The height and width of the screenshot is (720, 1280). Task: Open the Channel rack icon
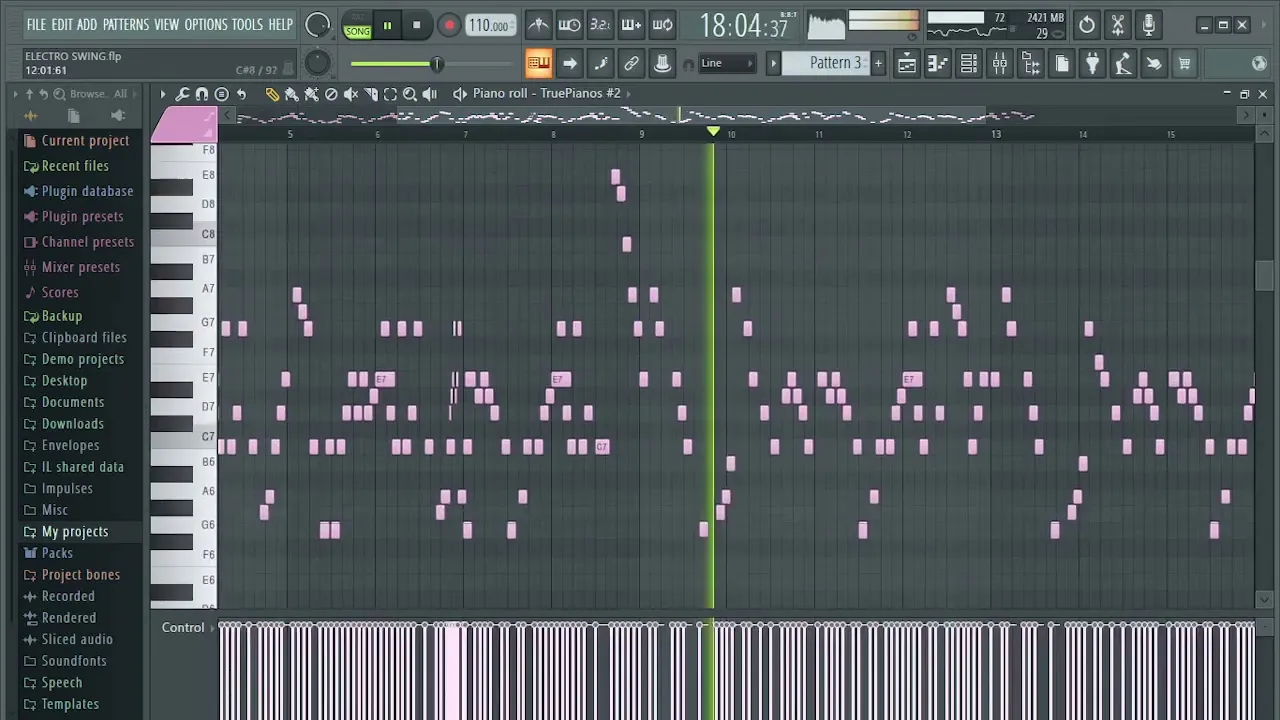point(968,64)
